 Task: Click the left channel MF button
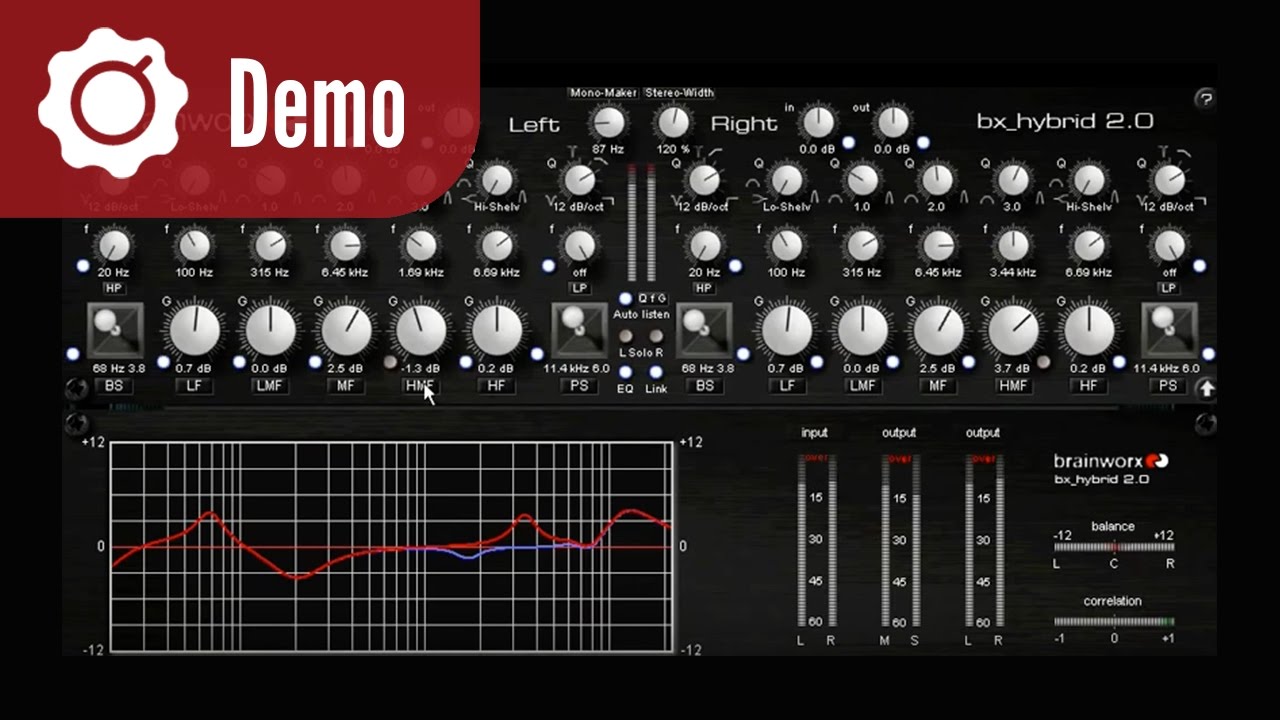345,386
